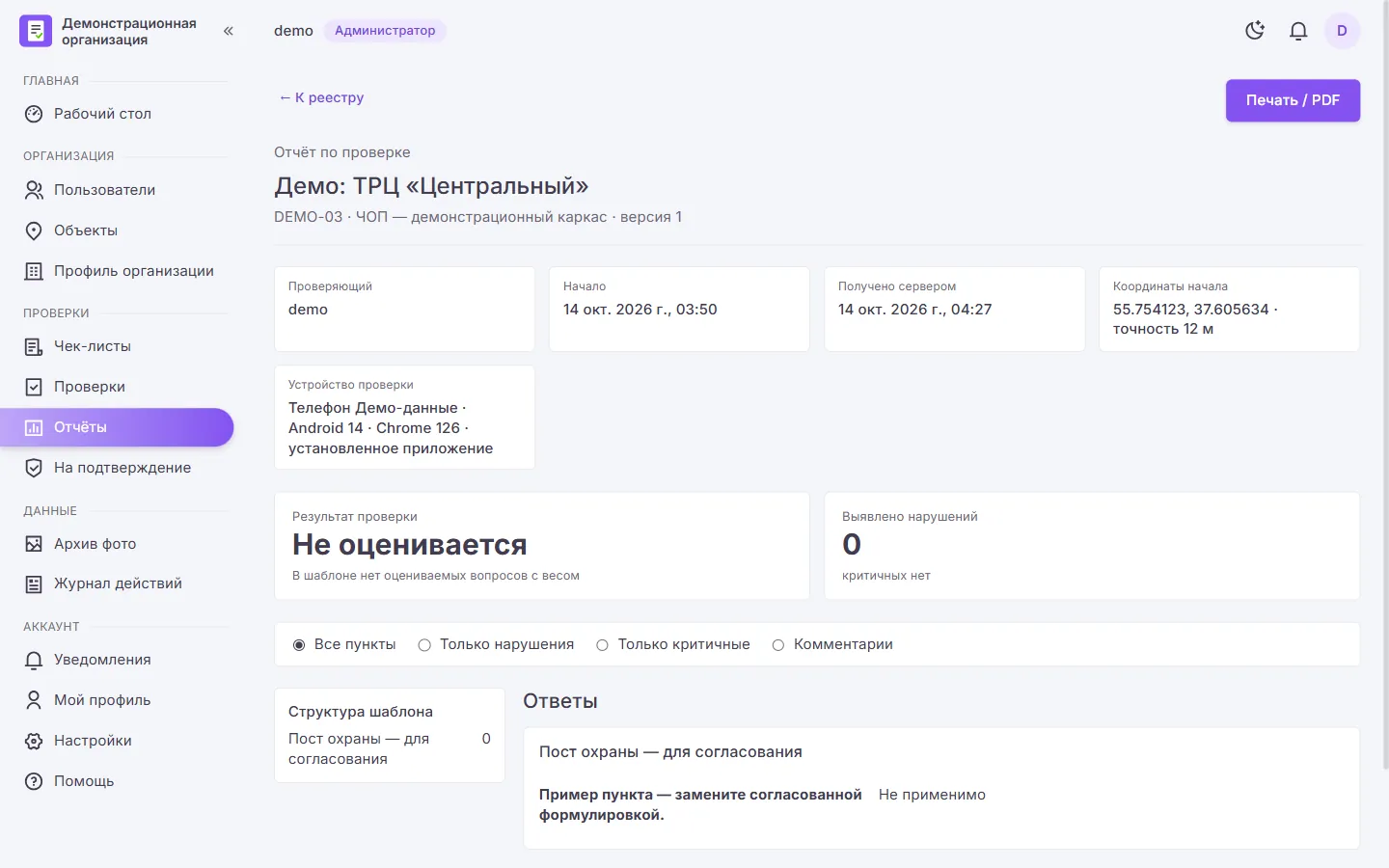Select the Все пункты radio button
This screenshot has height=868, width=1389.
click(x=299, y=645)
